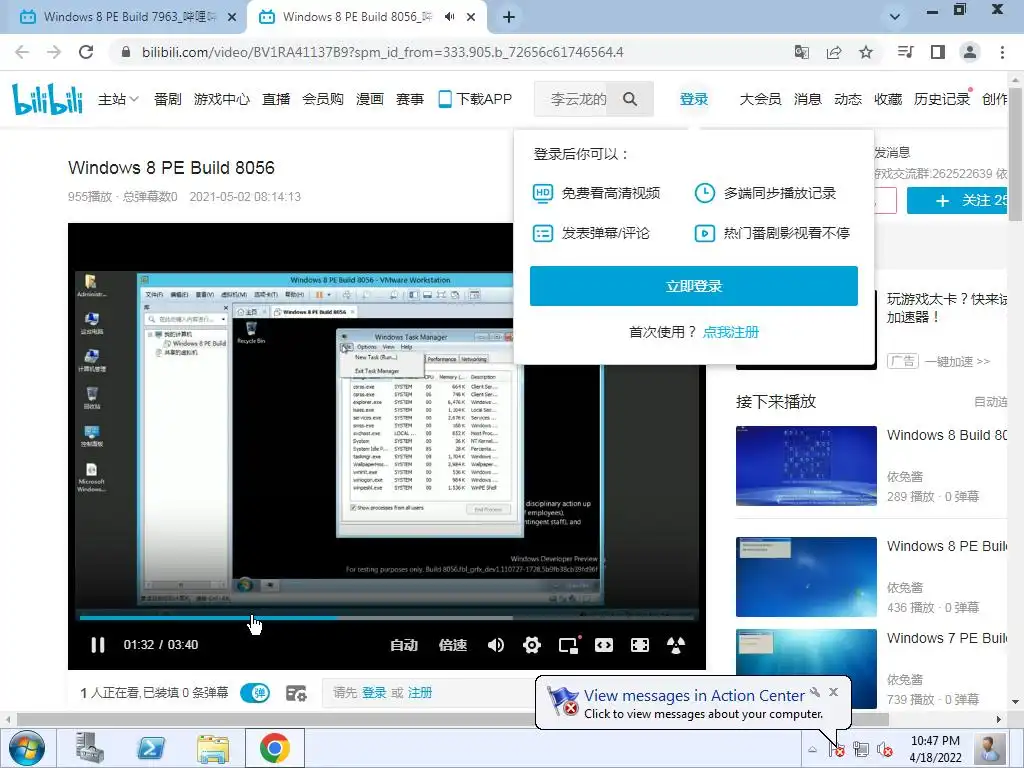Image resolution: width=1024 pixels, height=768 pixels.
Task: Click the 点我注册 link
Action: 731,332
